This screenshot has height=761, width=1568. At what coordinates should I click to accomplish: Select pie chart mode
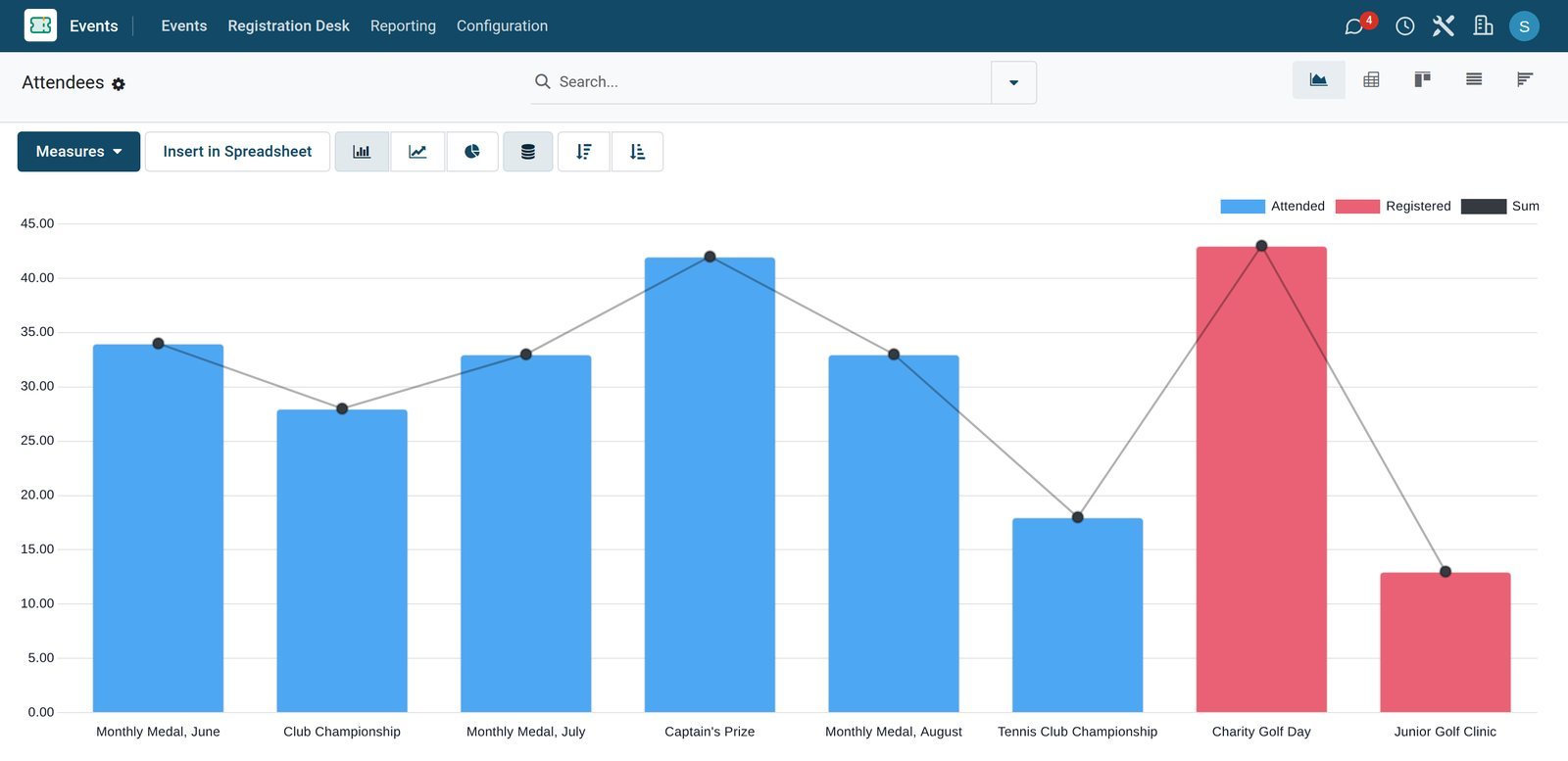[472, 152]
